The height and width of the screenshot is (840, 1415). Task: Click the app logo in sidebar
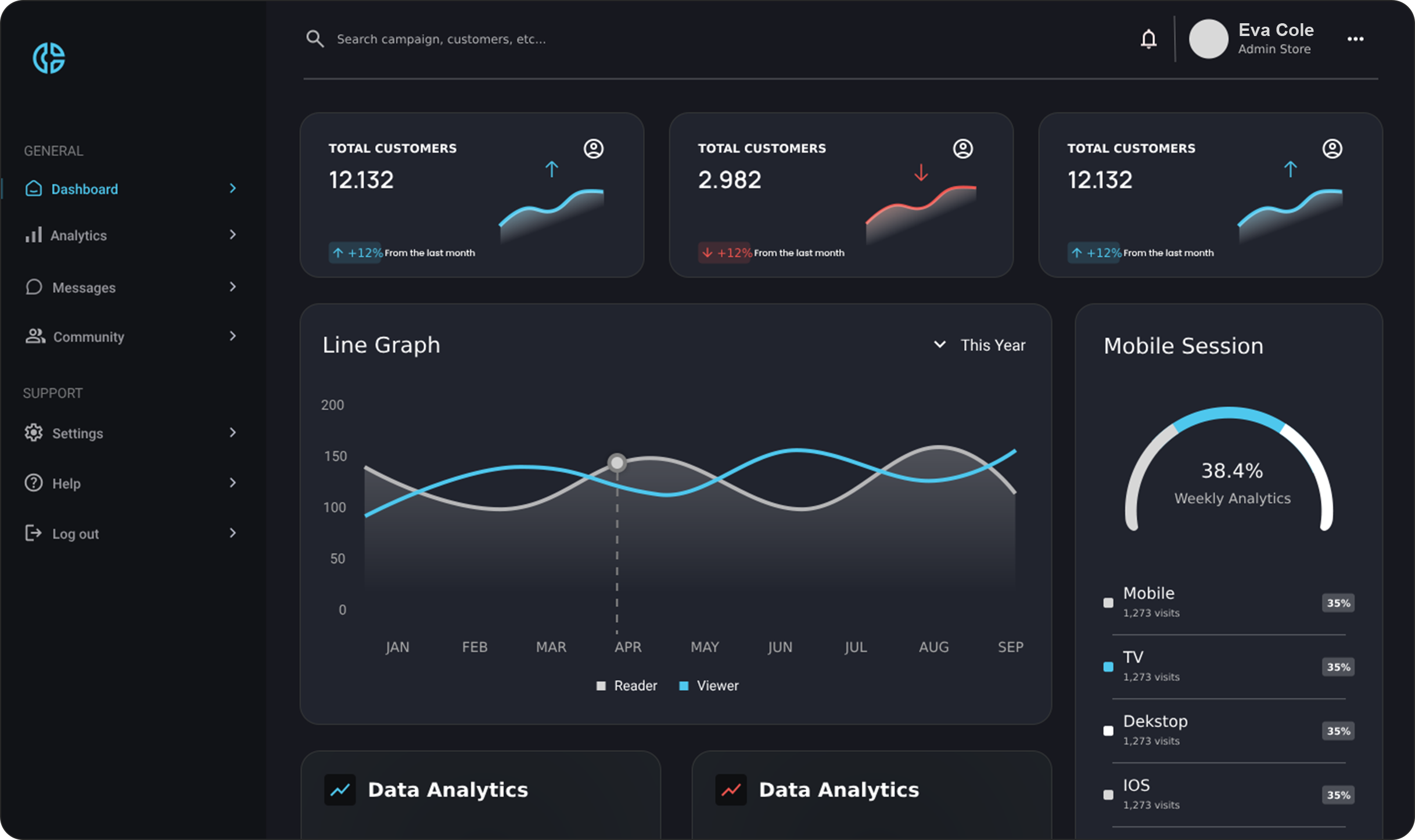pyautogui.click(x=49, y=58)
